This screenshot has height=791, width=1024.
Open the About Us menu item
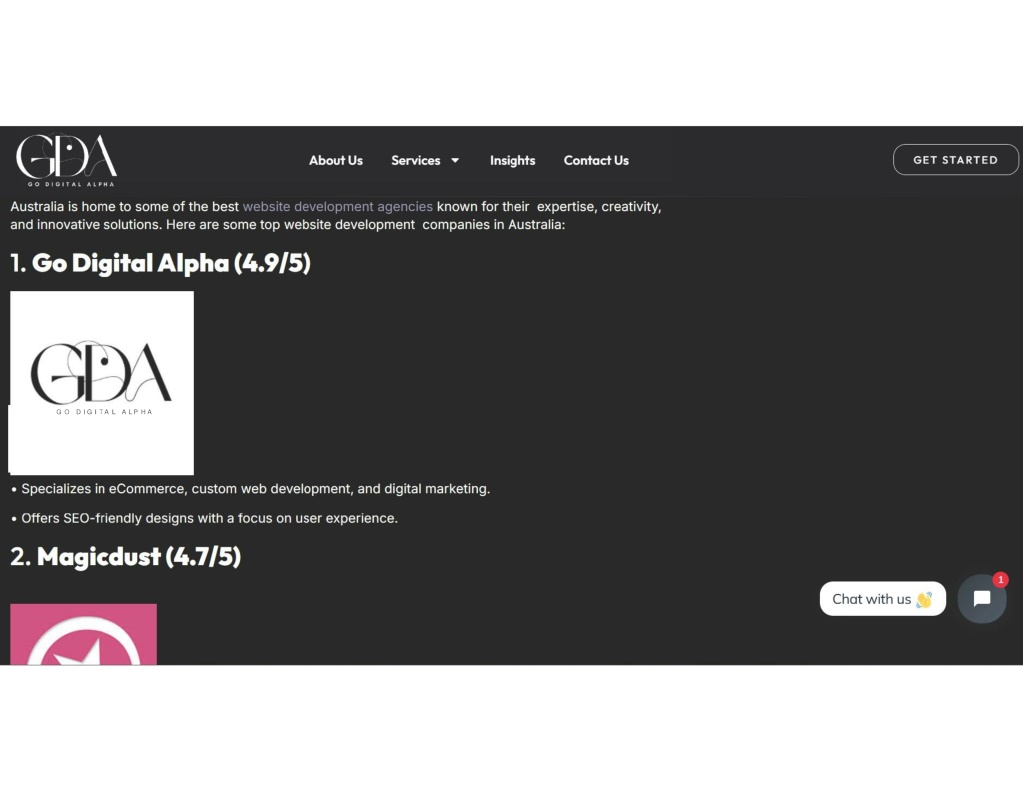(x=336, y=160)
